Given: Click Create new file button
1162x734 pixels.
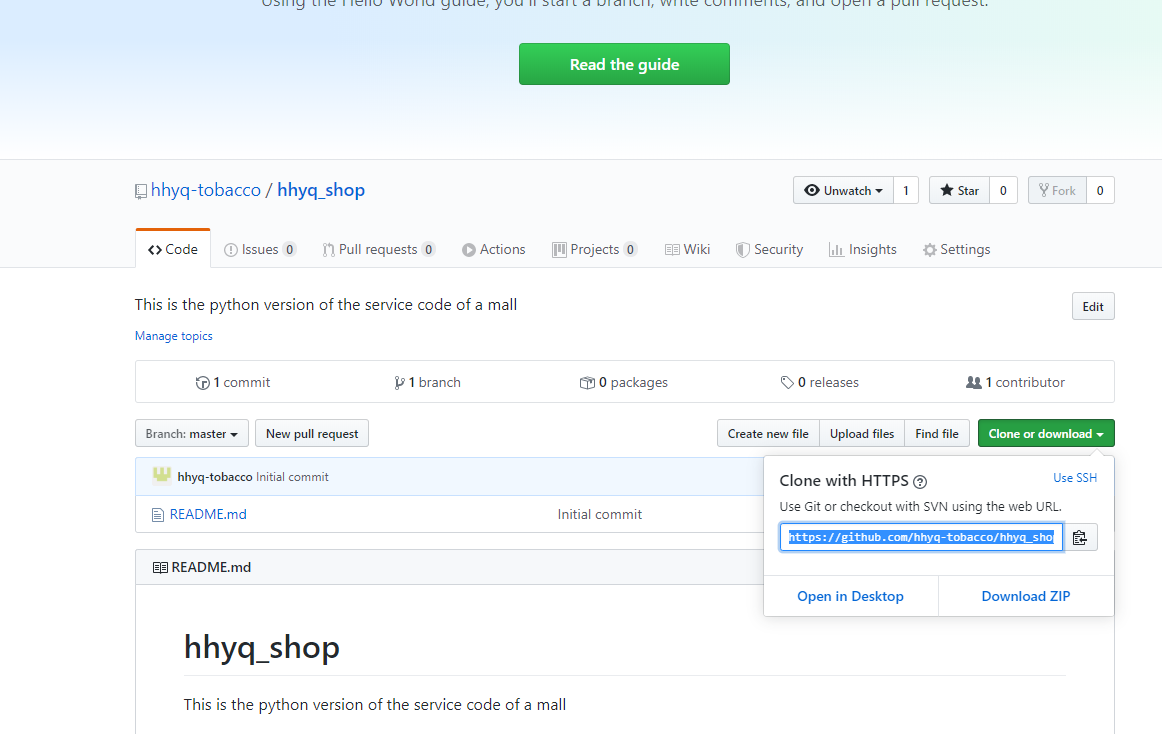Looking at the screenshot, I should 768,434.
